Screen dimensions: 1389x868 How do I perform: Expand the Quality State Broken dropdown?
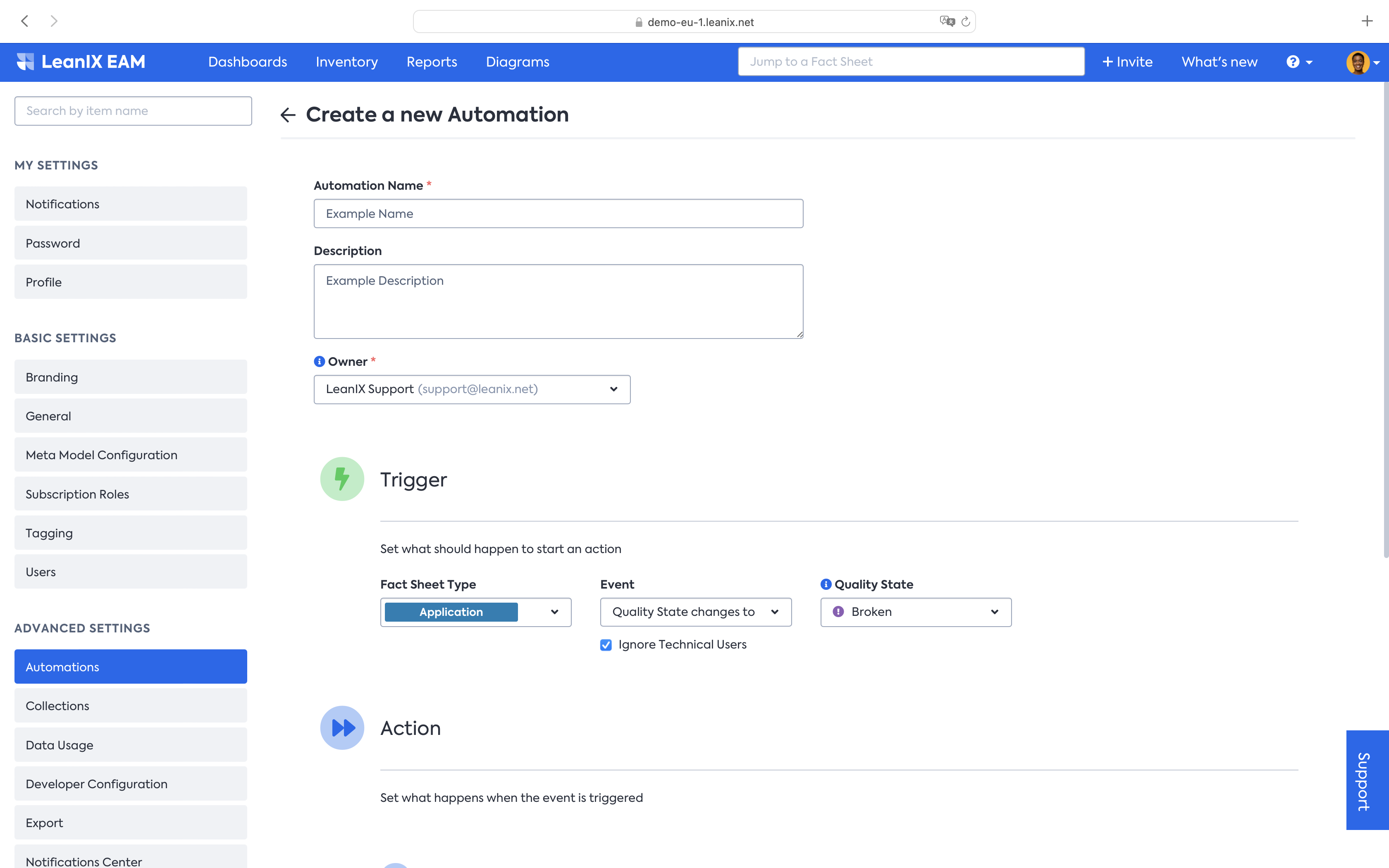coord(916,612)
